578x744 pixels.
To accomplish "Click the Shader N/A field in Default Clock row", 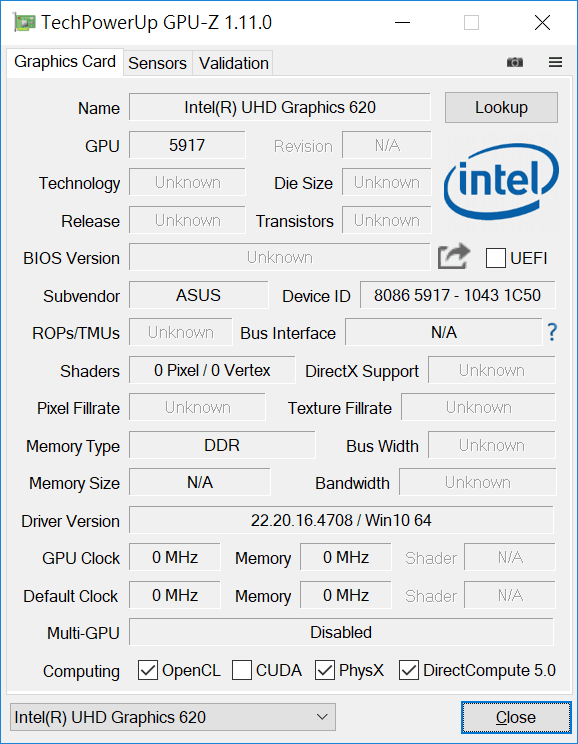I will [x=510, y=595].
